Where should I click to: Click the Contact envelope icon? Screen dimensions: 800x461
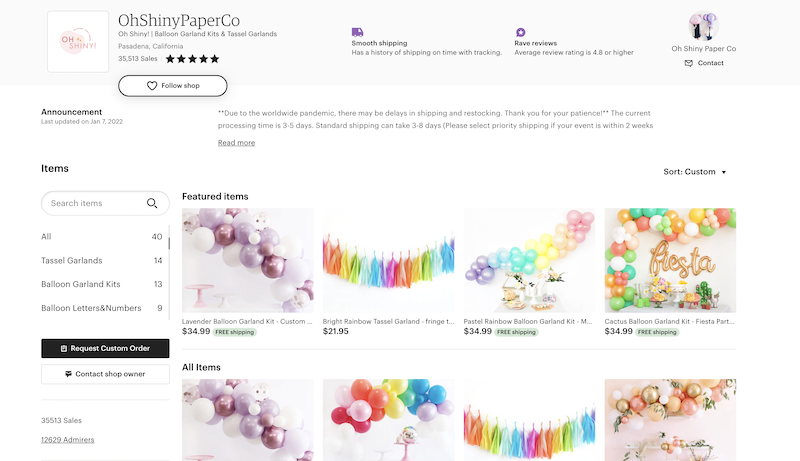[689, 63]
